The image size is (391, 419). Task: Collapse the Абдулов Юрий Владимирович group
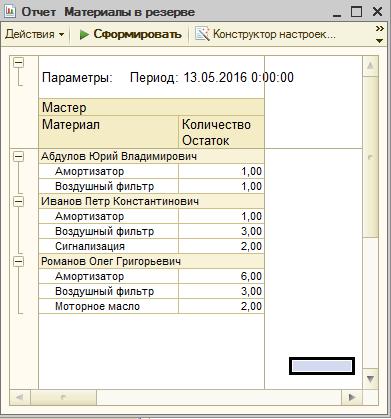19,156
